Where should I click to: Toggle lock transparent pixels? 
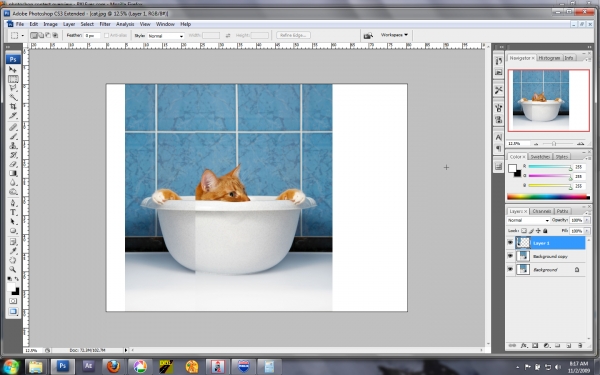(x=524, y=231)
